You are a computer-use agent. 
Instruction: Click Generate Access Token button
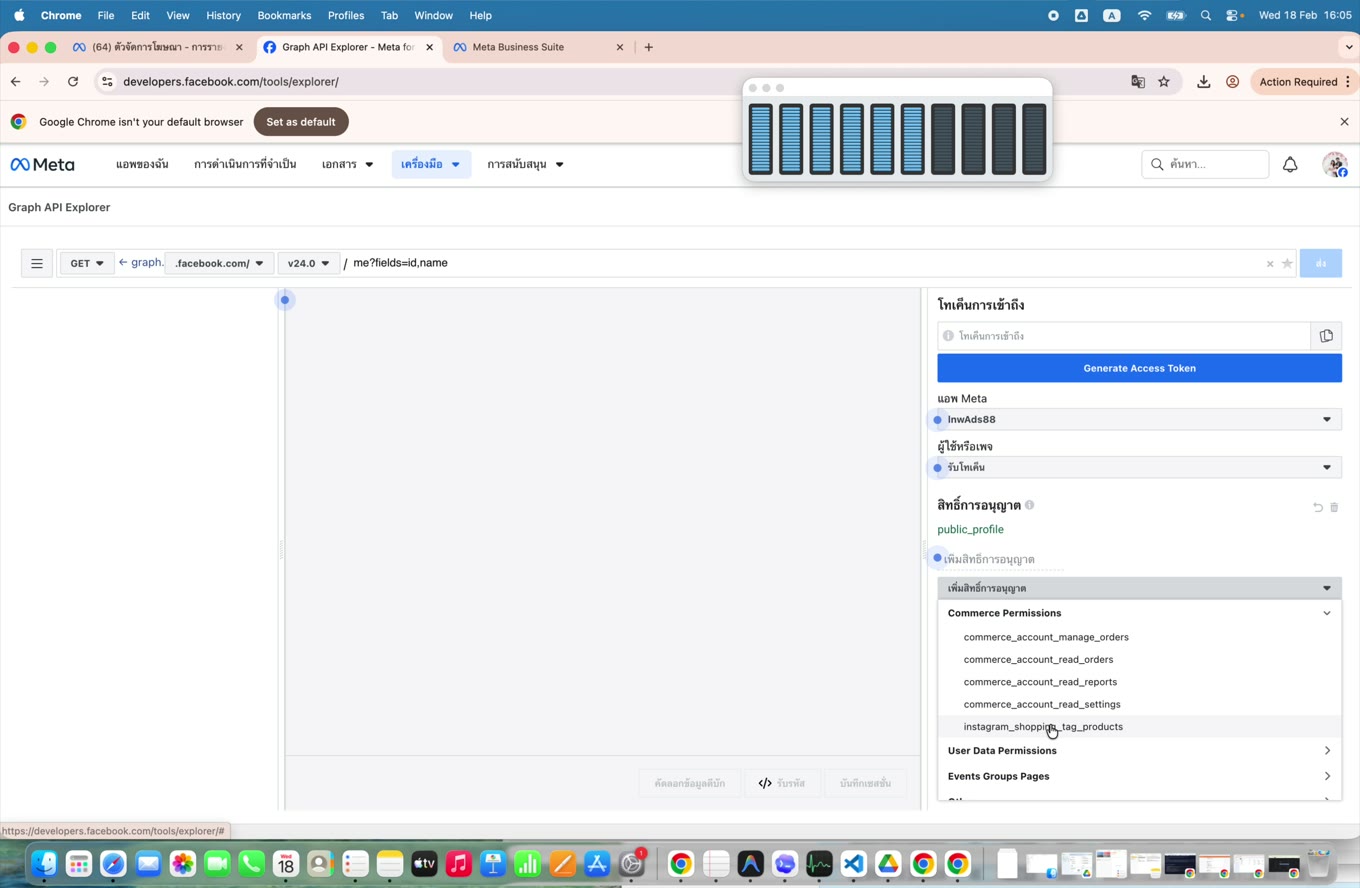(x=1139, y=368)
